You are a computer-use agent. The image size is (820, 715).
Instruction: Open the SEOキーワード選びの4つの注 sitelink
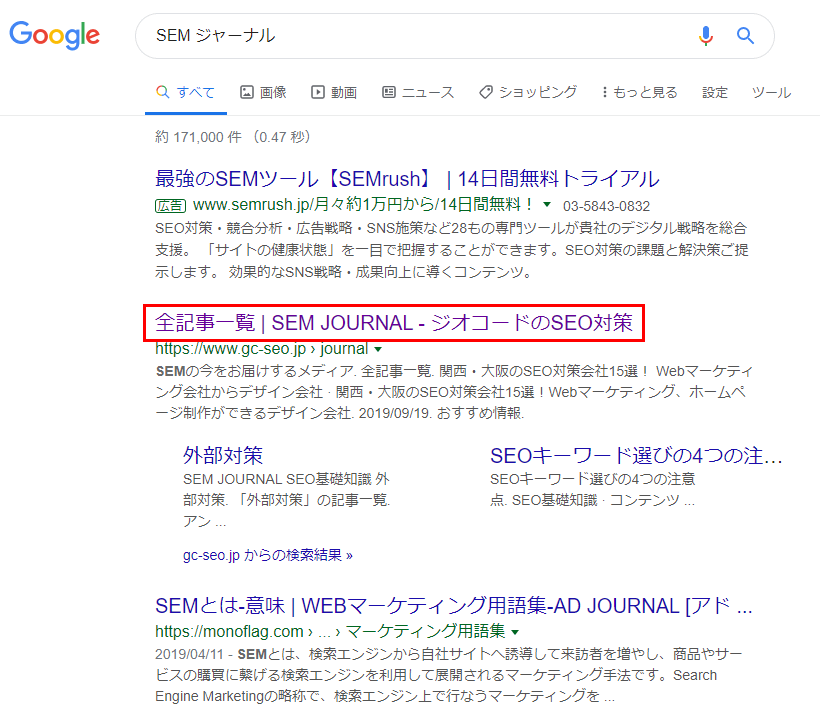[x=636, y=456]
